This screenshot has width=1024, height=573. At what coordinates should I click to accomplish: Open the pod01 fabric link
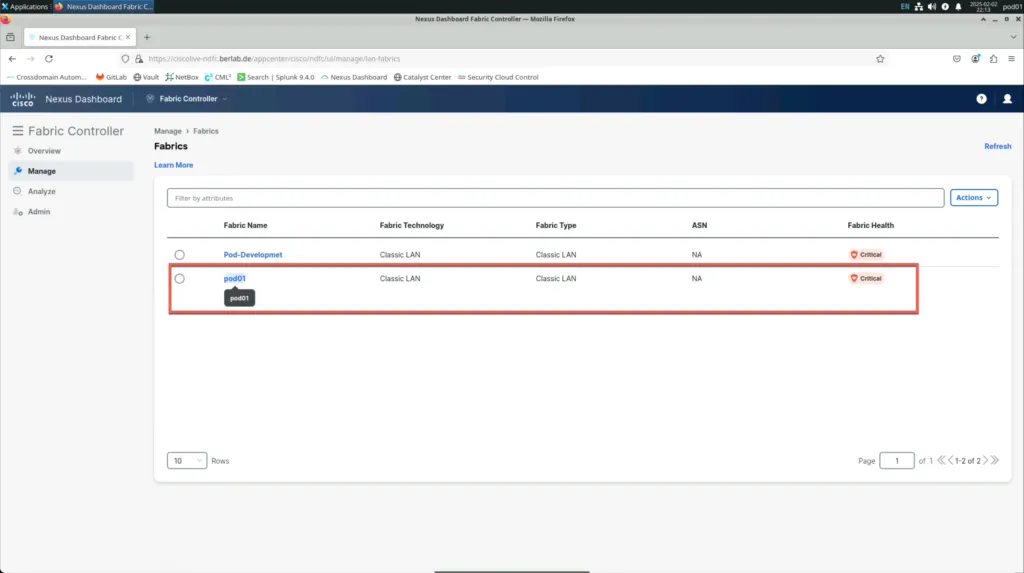click(x=235, y=279)
